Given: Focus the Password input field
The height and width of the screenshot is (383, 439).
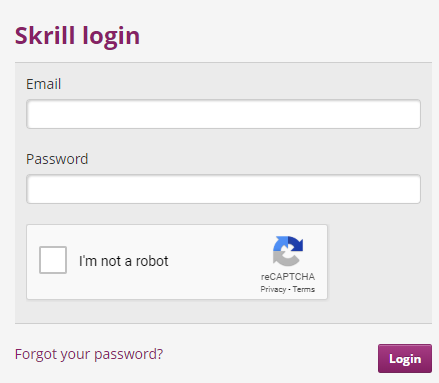Looking at the screenshot, I should point(223,189).
